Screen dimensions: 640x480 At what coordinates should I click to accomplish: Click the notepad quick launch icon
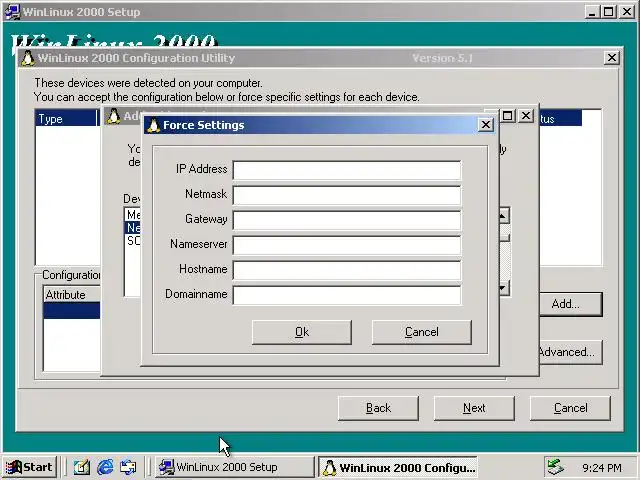pos(82,467)
